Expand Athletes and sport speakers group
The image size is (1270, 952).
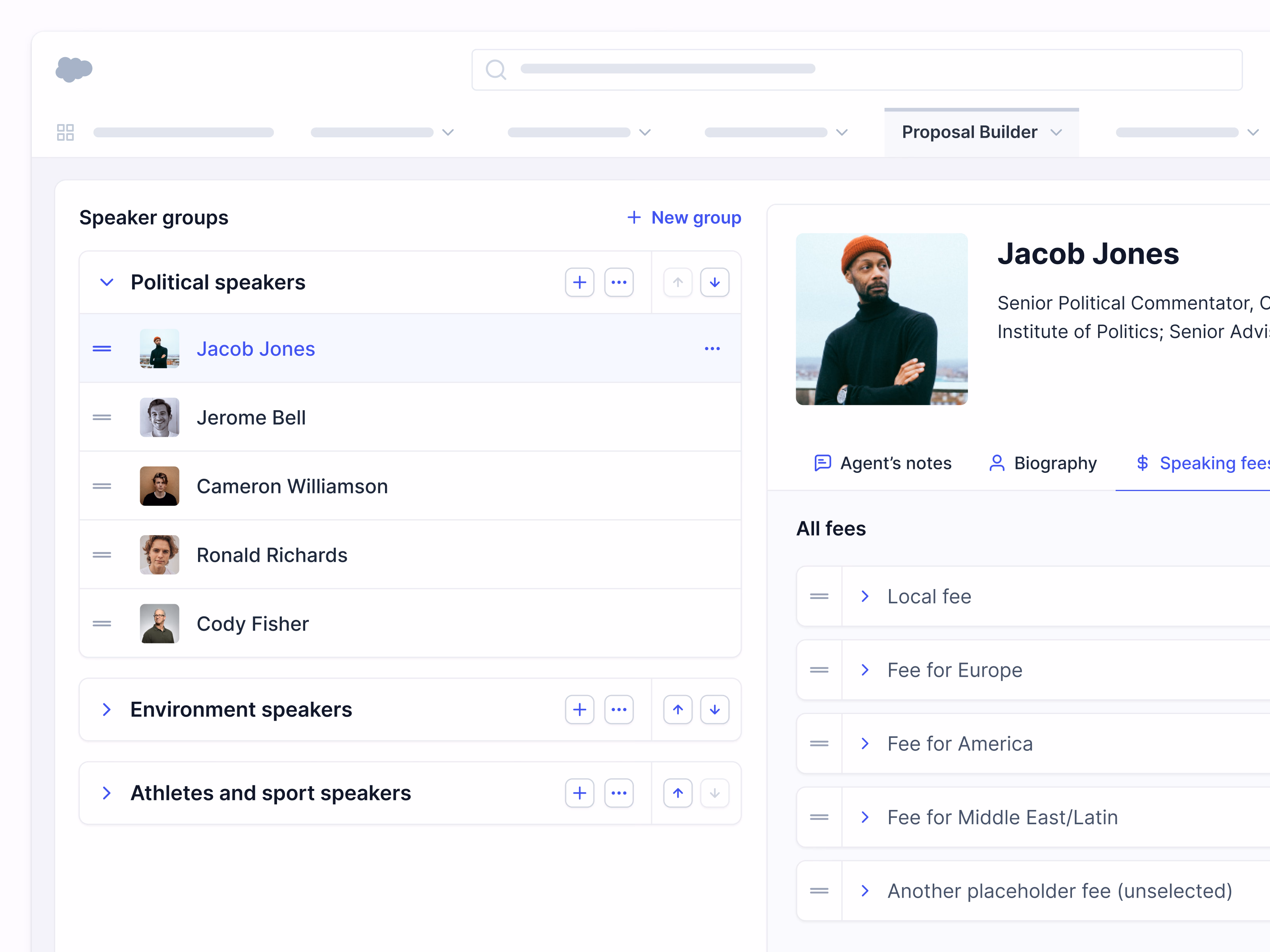(107, 793)
